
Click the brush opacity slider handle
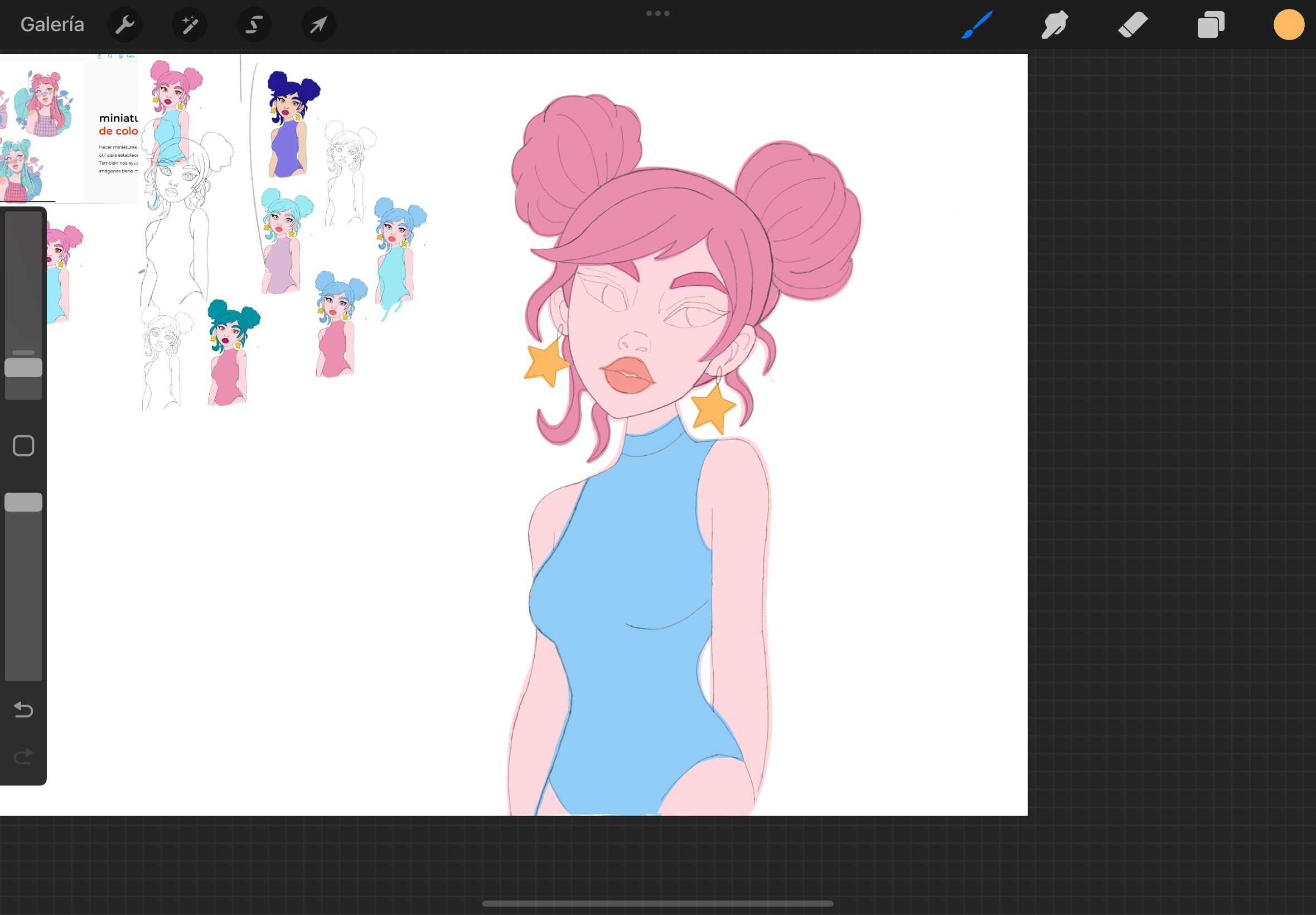click(x=23, y=502)
